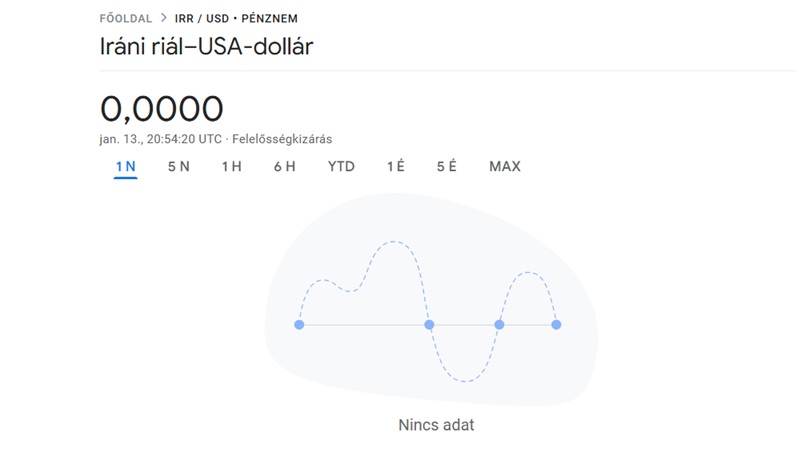Choose the YTD time range tab
Viewport: 796px width, 468px height.
(x=341, y=166)
